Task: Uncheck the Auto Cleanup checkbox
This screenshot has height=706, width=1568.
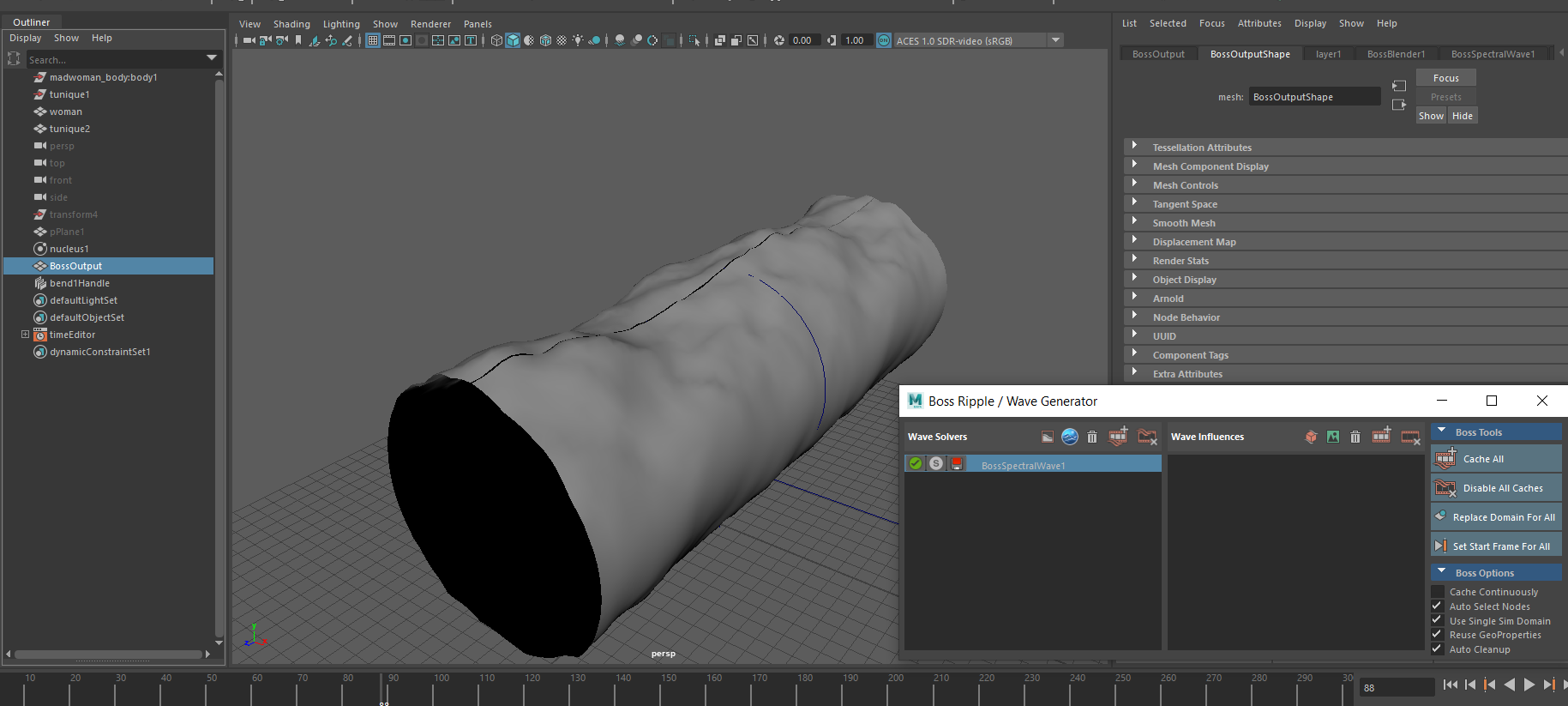Action: pyautogui.click(x=1438, y=649)
